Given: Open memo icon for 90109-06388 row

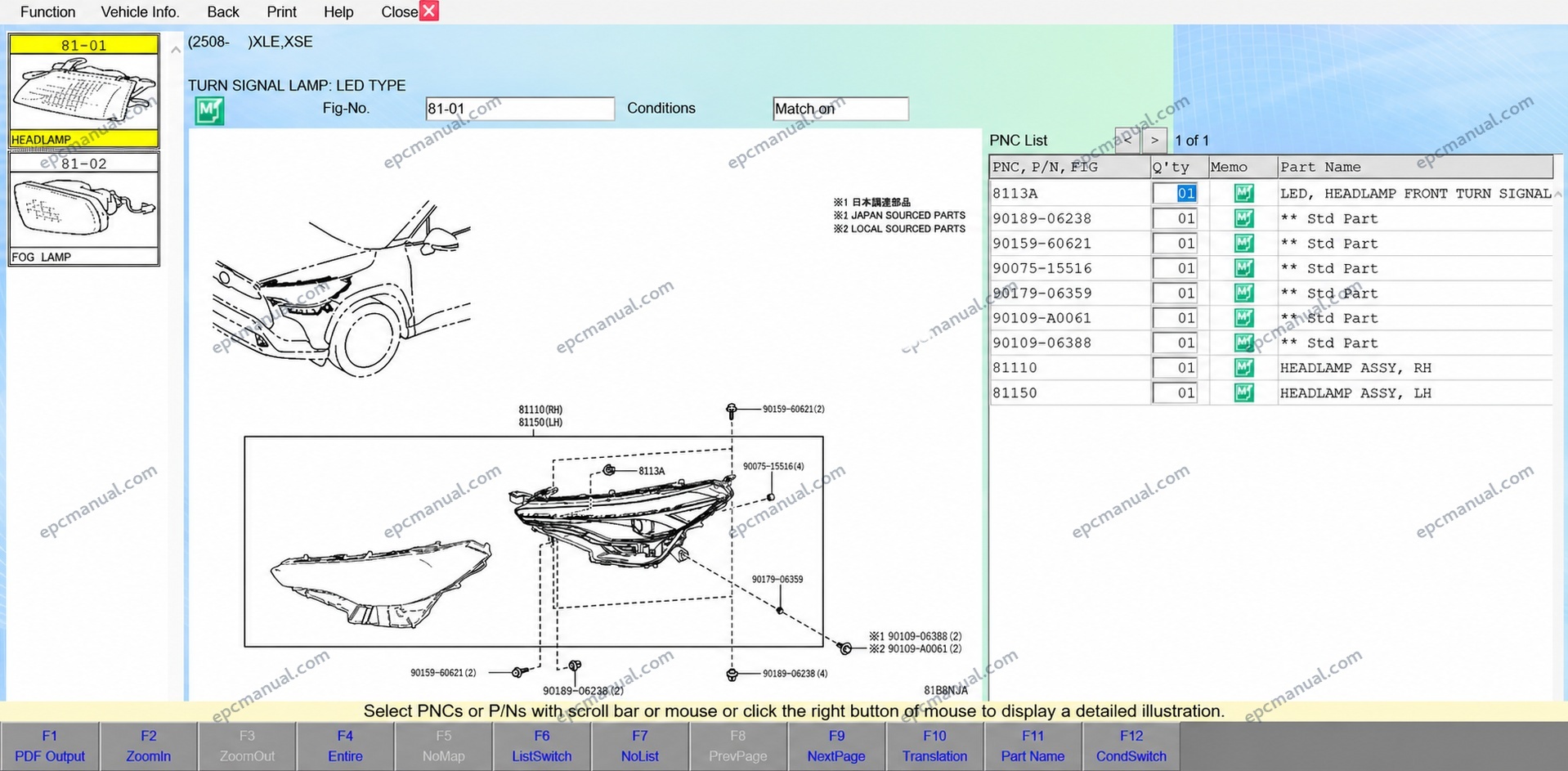Looking at the screenshot, I should [1243, 343].
